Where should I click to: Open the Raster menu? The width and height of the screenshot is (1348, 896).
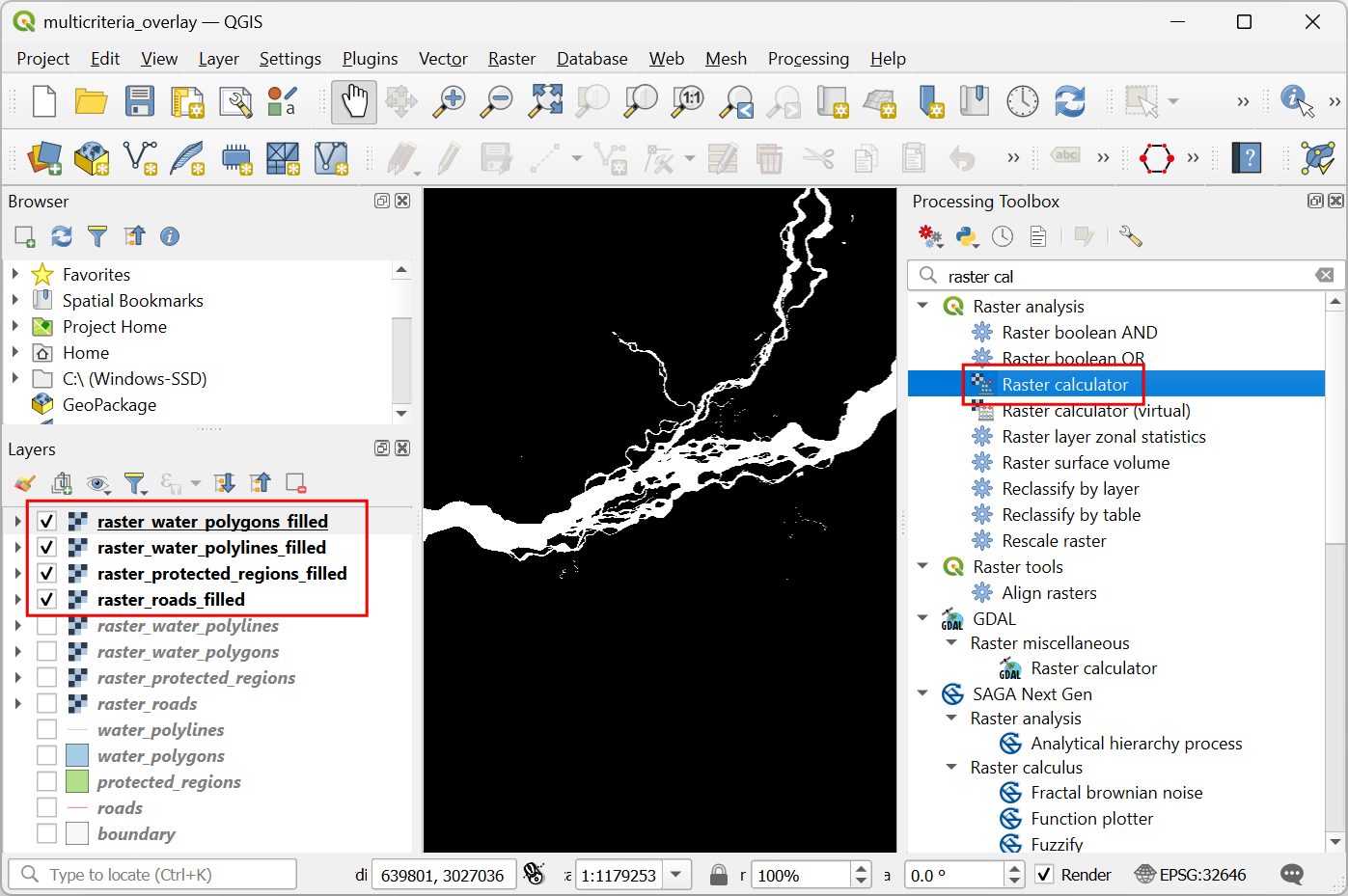pos(510,59)
